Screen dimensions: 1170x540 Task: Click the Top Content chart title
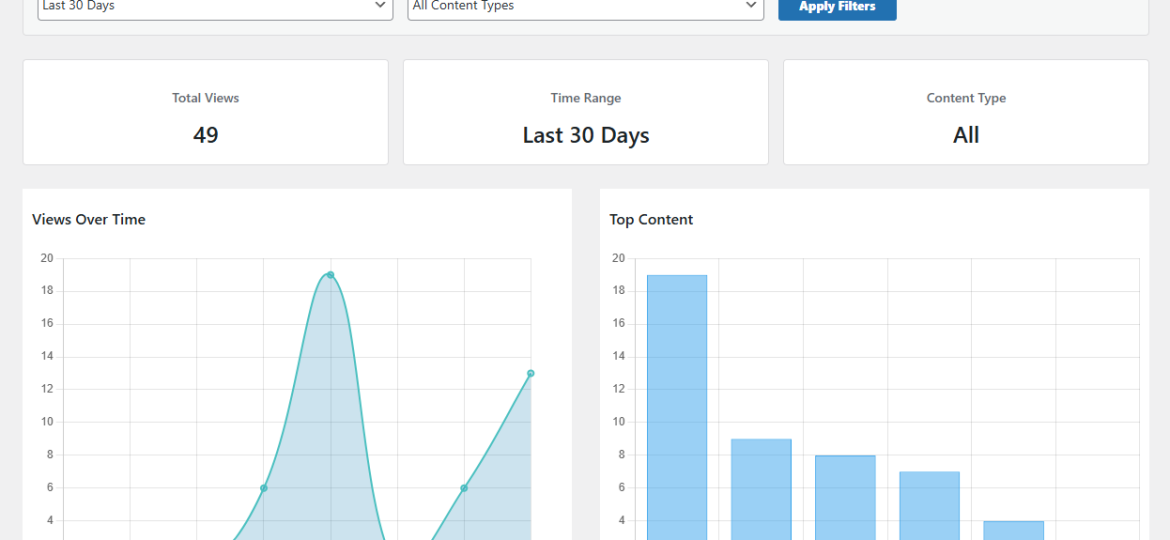[651, 219]
